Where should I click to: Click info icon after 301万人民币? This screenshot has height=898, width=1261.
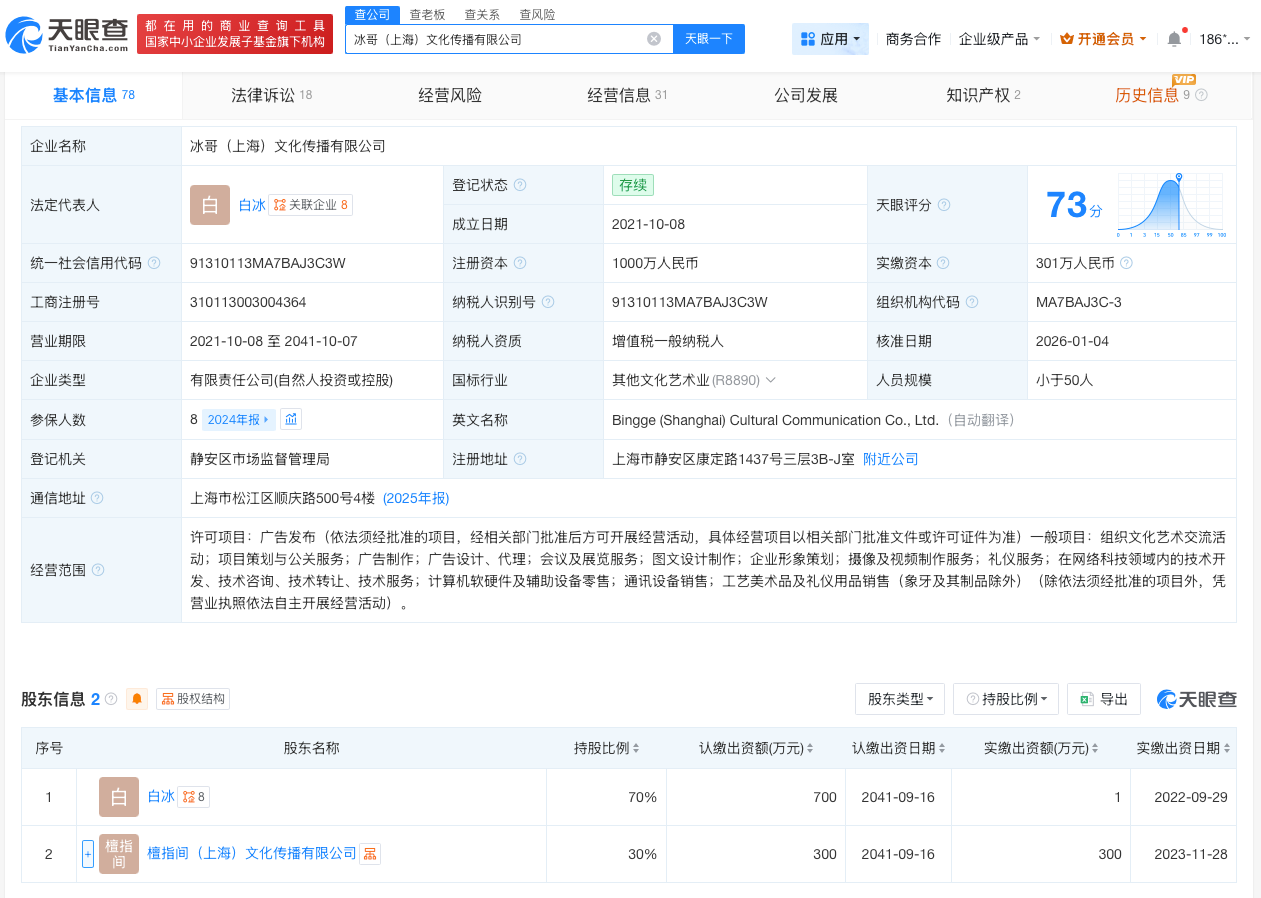(x=1126, y=263)
